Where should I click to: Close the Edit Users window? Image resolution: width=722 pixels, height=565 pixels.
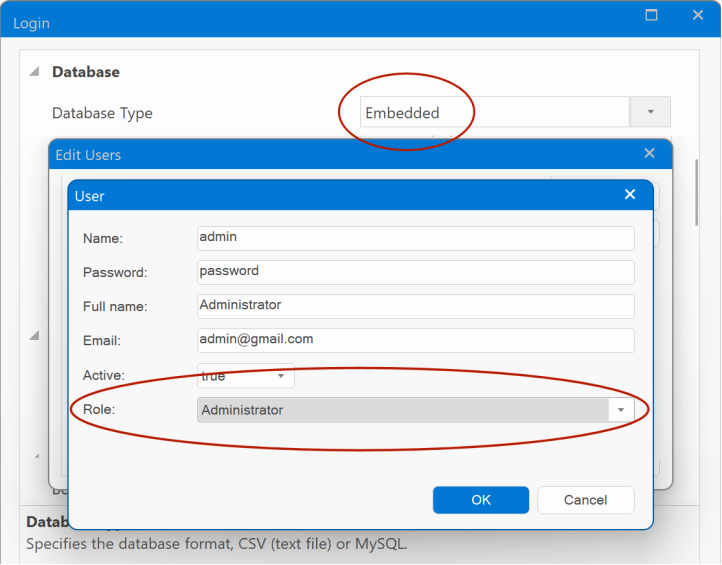coord(649,153)
